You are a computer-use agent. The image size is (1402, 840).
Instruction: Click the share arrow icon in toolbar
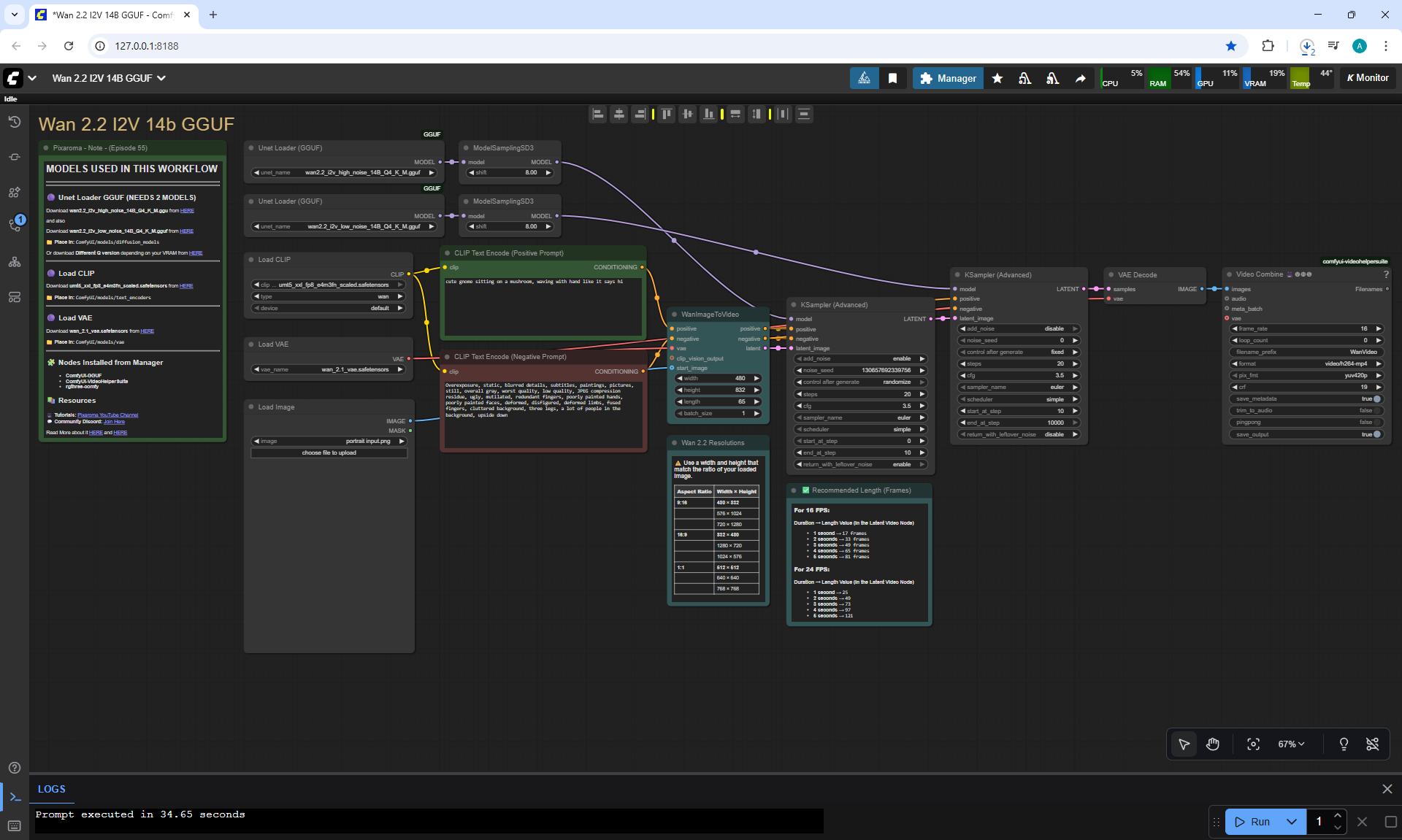pyautogui.click(x=1080, y=78)
